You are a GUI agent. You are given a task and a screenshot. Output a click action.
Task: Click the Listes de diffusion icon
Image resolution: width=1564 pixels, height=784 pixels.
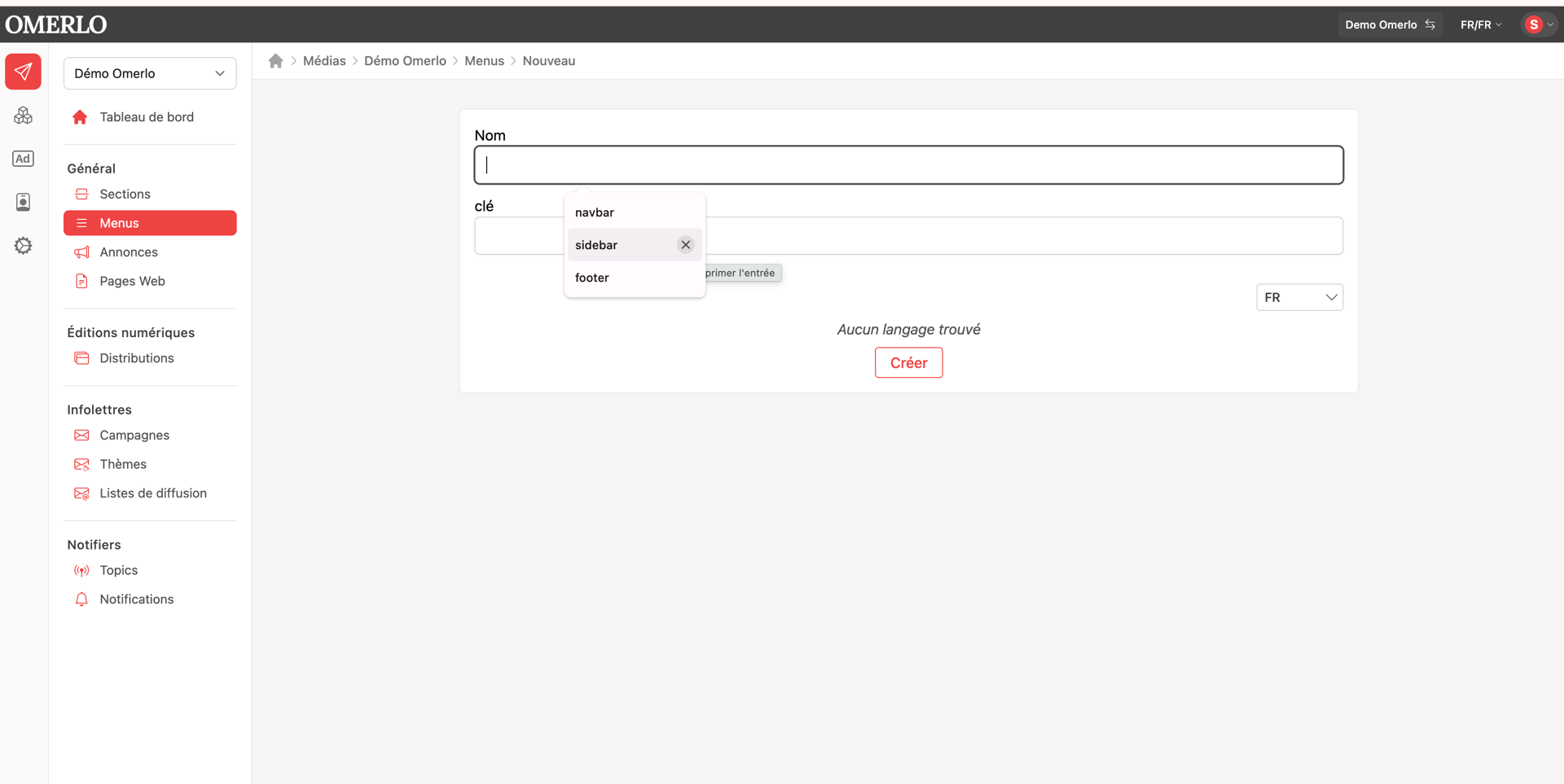(81, 493)
